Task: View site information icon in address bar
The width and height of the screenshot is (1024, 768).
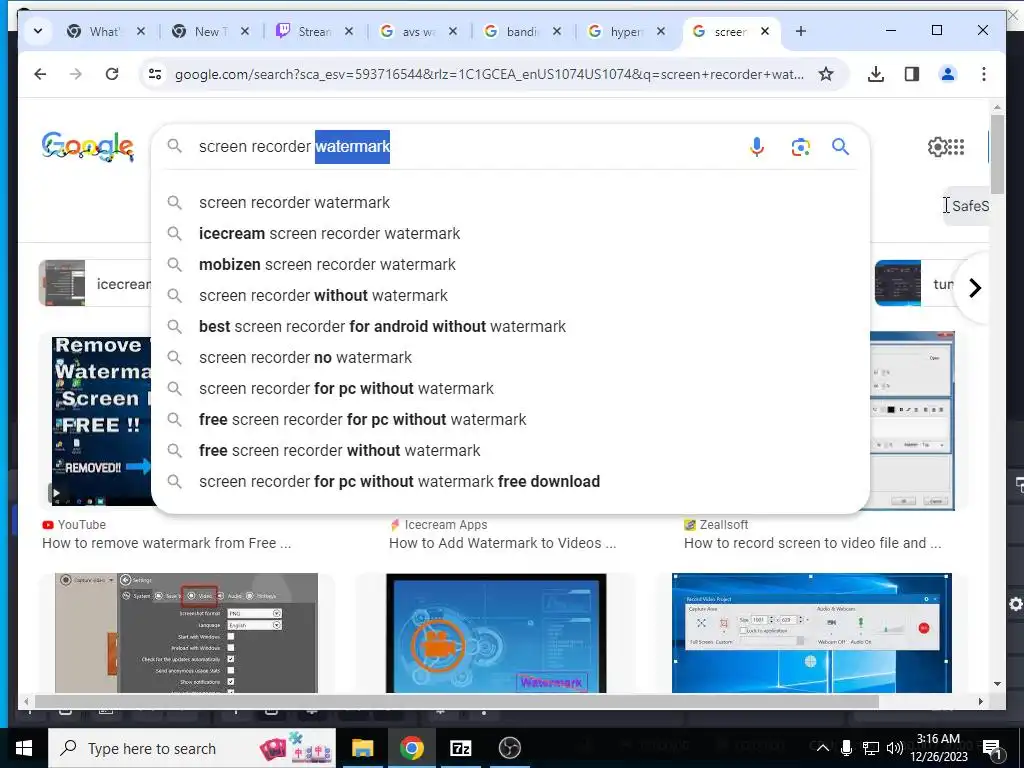Action: click(155, 74)
